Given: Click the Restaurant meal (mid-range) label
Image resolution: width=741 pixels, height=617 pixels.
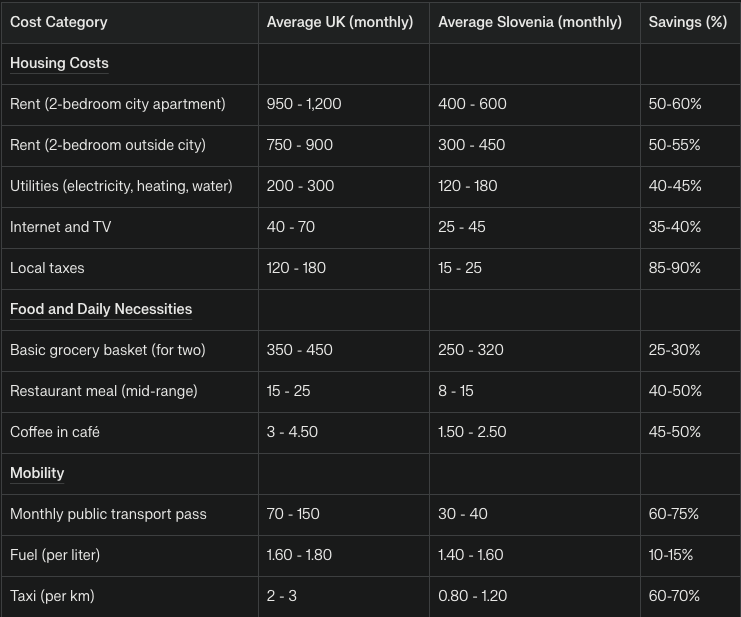Looking at the screenshot, I should [x=103, y=391].
